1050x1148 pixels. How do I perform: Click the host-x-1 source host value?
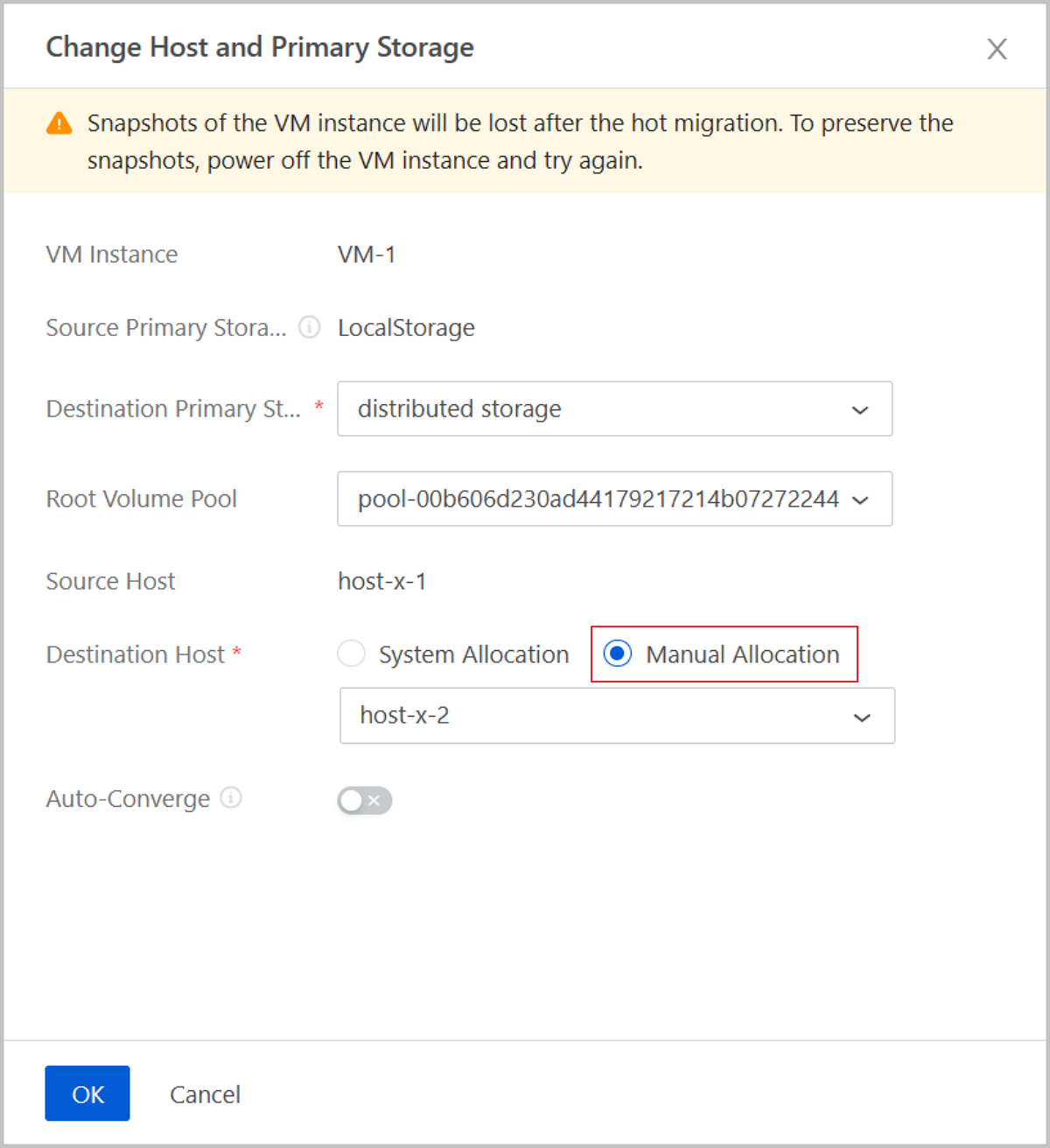[x=381, y=581]
